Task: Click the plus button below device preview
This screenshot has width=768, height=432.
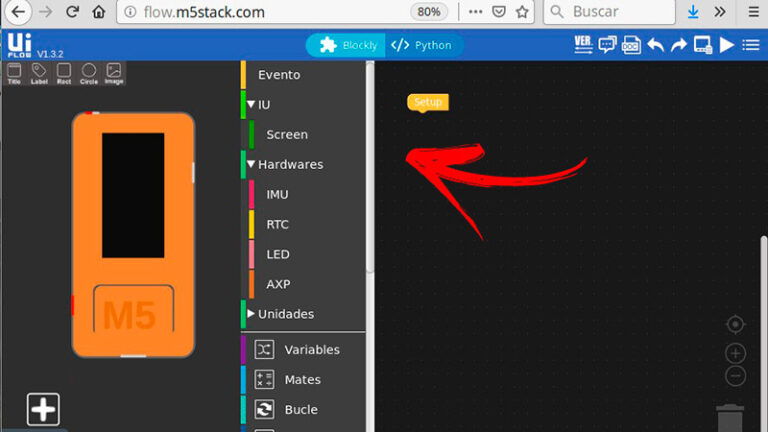Action: coord(43,409)
